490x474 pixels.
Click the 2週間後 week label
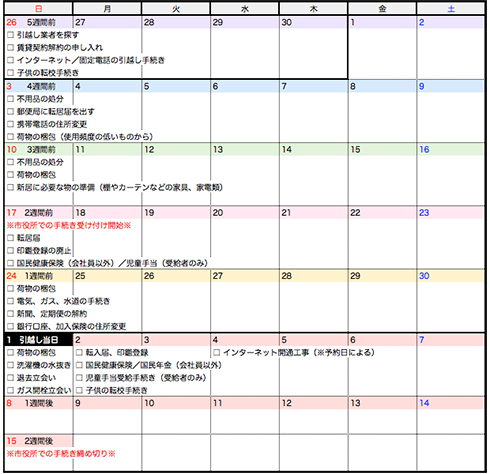pyautogui.click(x=39, y=441)
